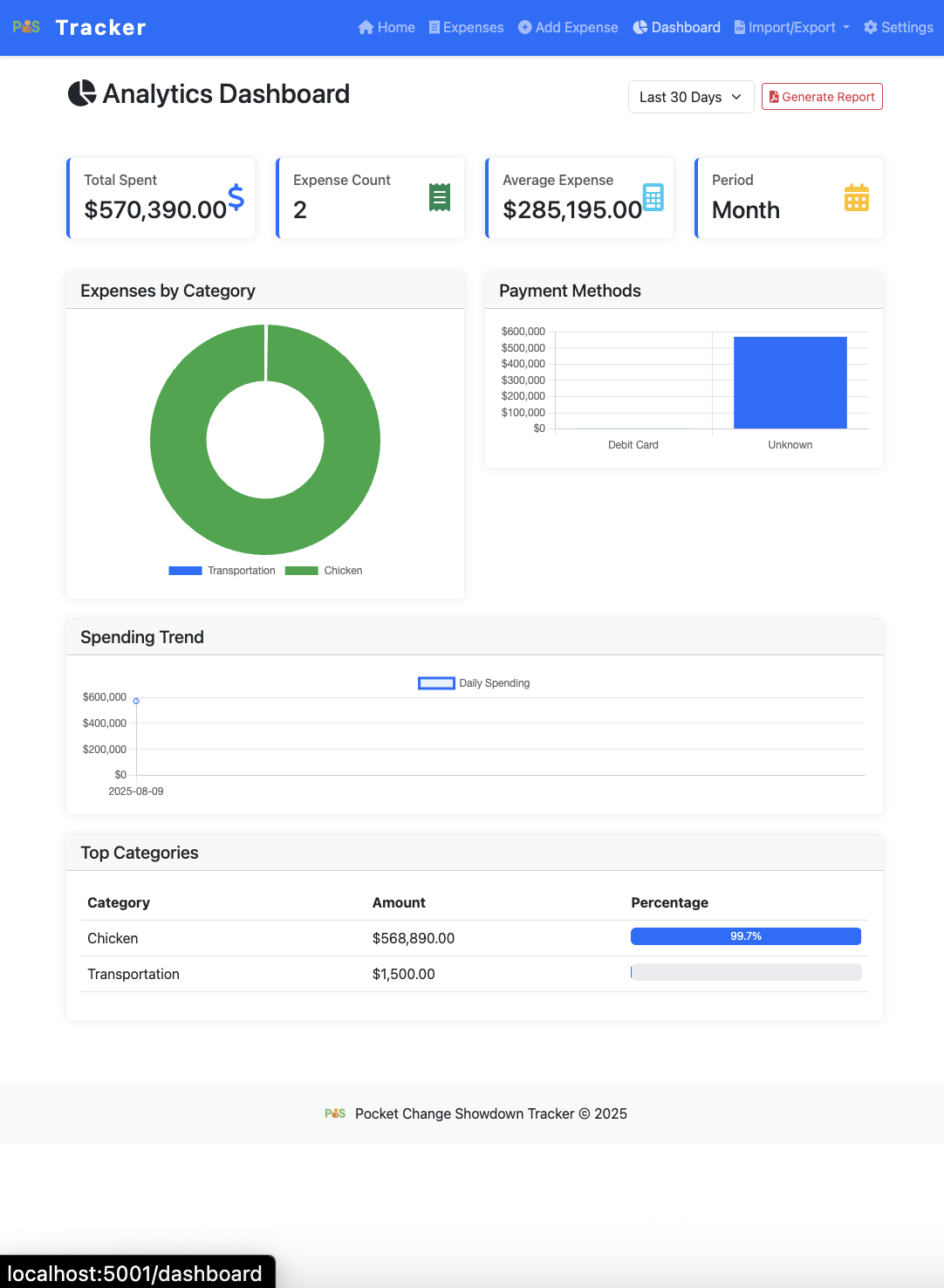Click the footer PCS logo icon
This screenshot has width=944, height=1288.
pos(335,1113)
